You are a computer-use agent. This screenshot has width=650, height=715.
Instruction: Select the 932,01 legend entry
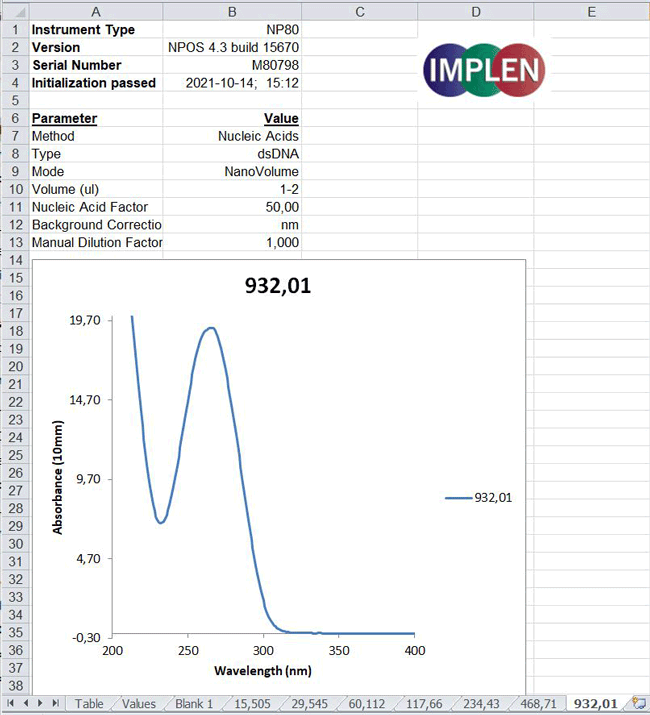478,497
